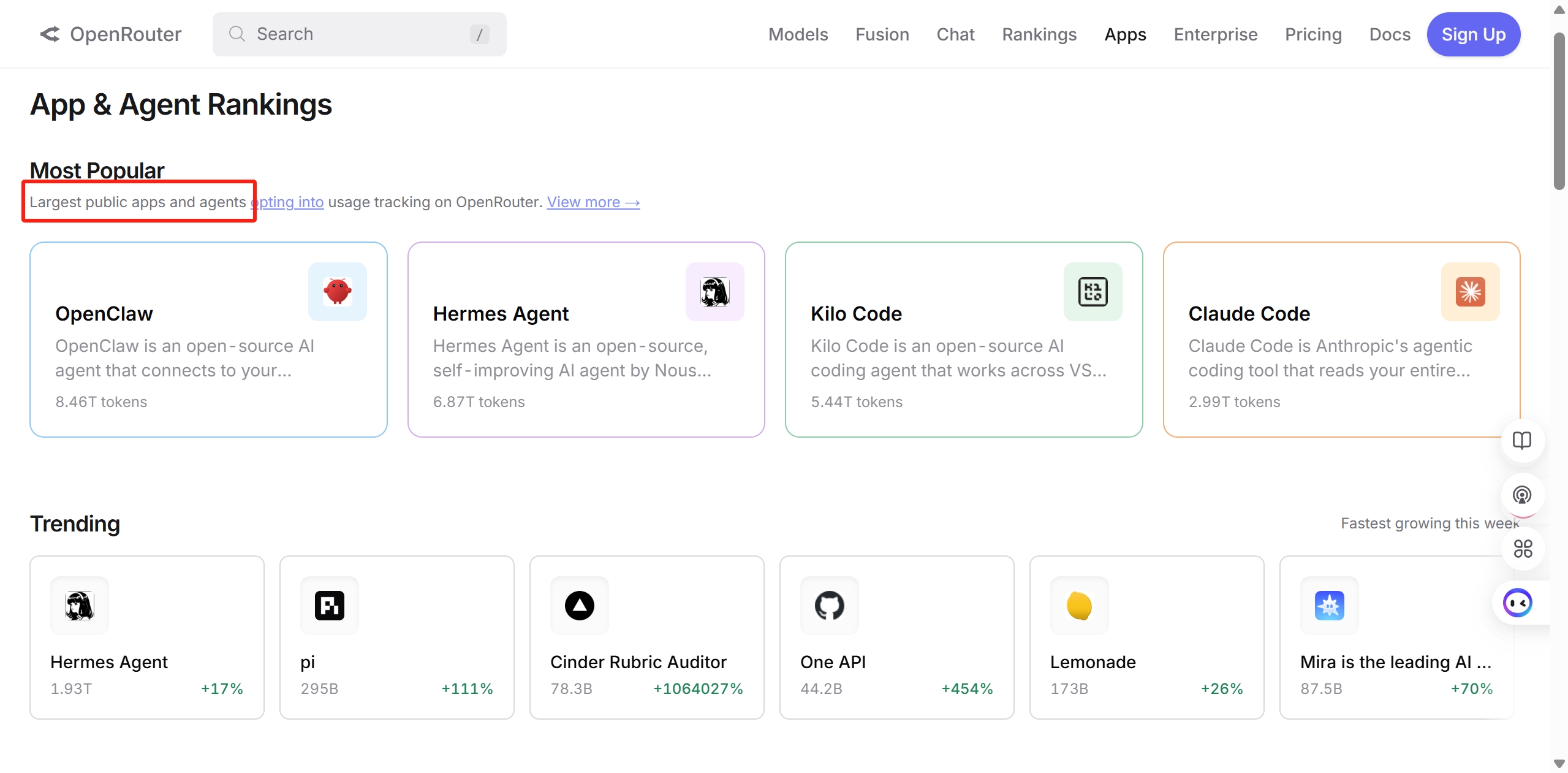The image size is (1568, 773).
Task: Click the slash shortcut key badge
Action: click(479, 34)
